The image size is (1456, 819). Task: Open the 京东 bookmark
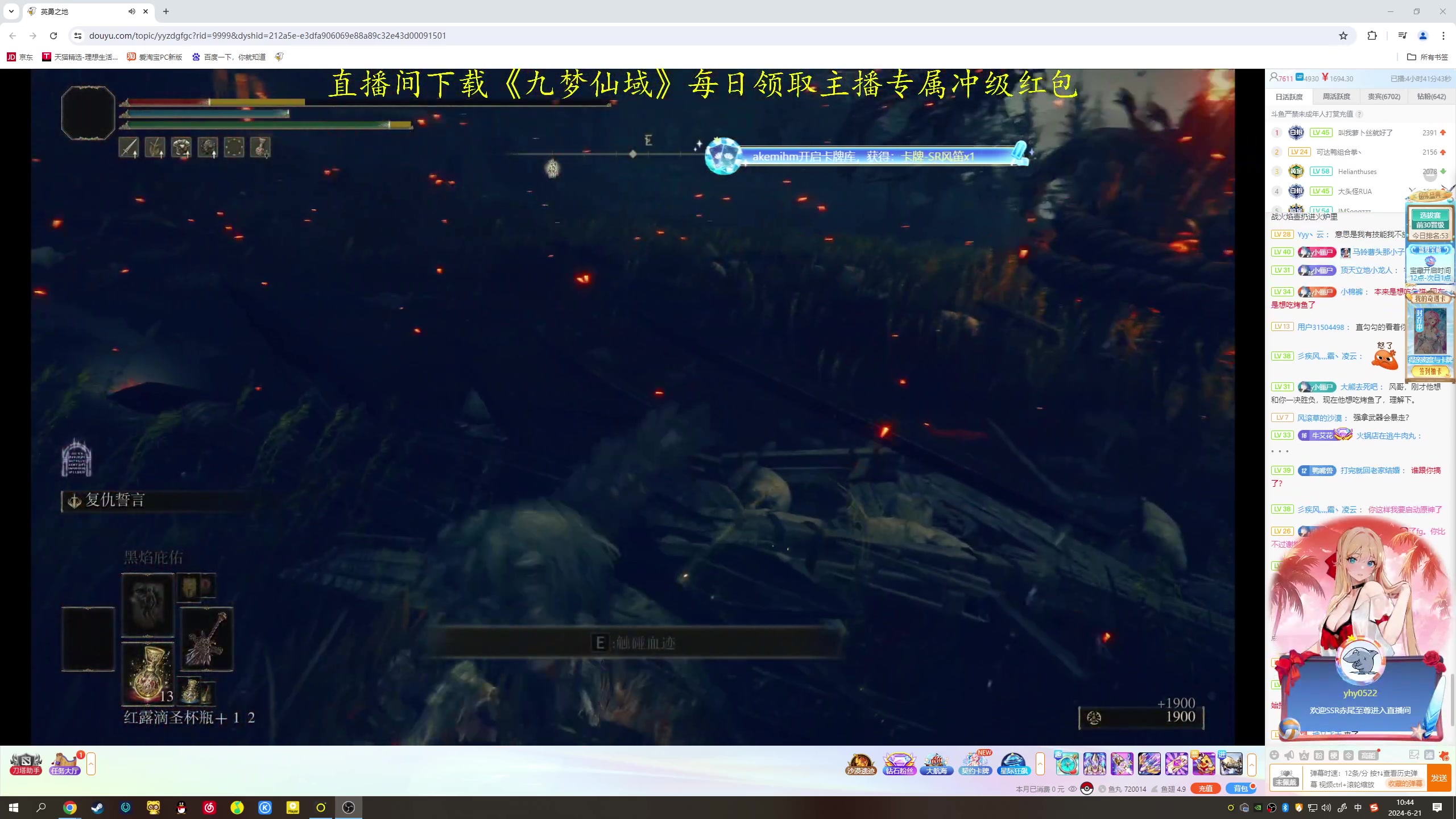20,57
